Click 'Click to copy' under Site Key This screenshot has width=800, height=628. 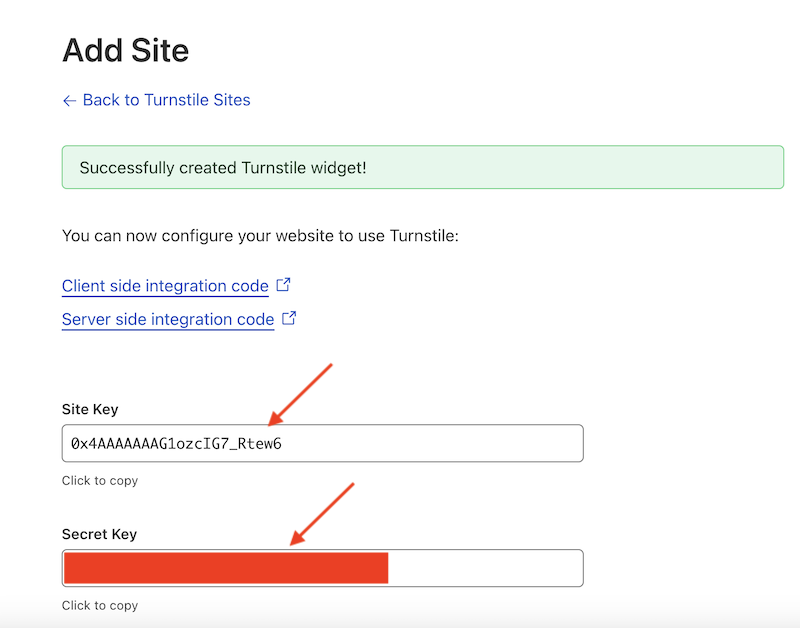(x=100, y=481)
